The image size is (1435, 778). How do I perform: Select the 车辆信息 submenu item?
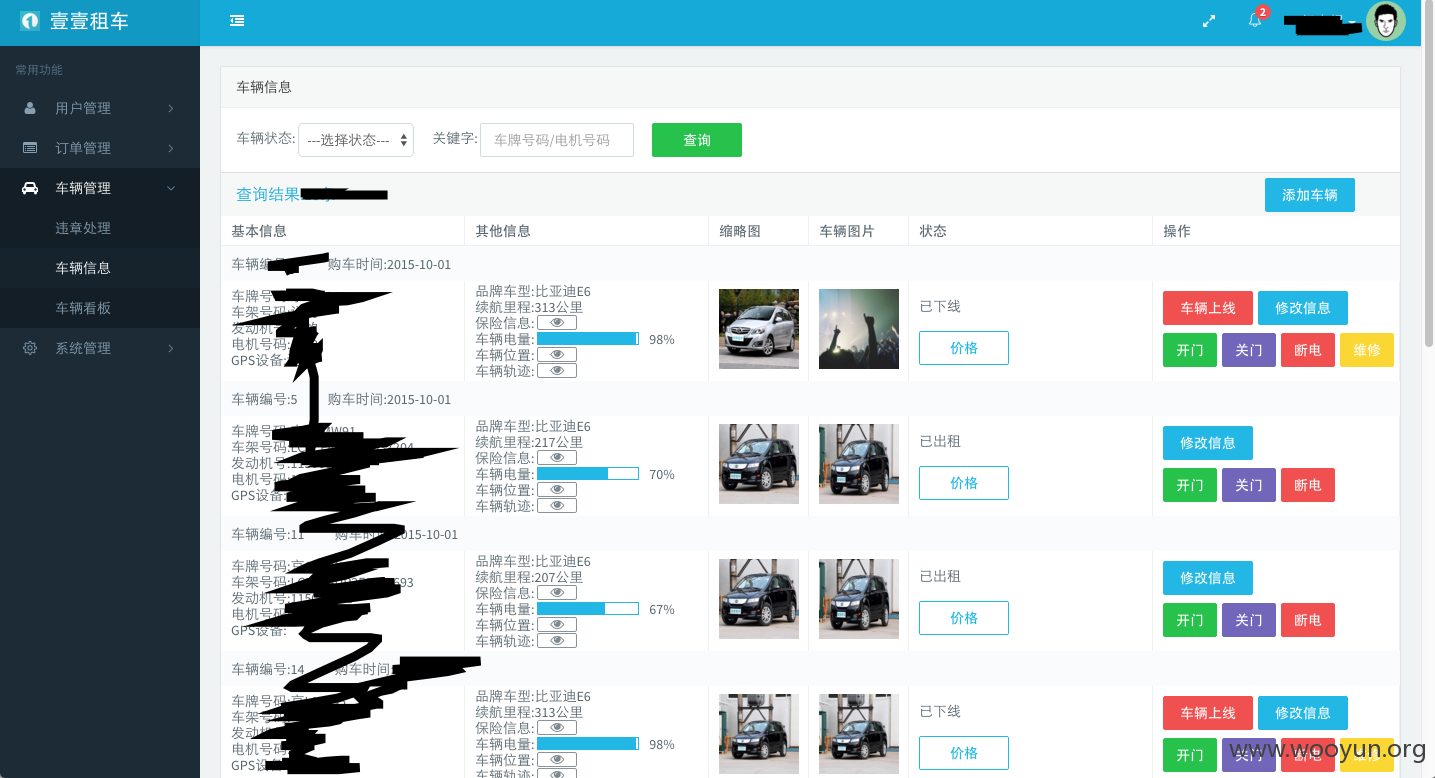tap(83, 268)
